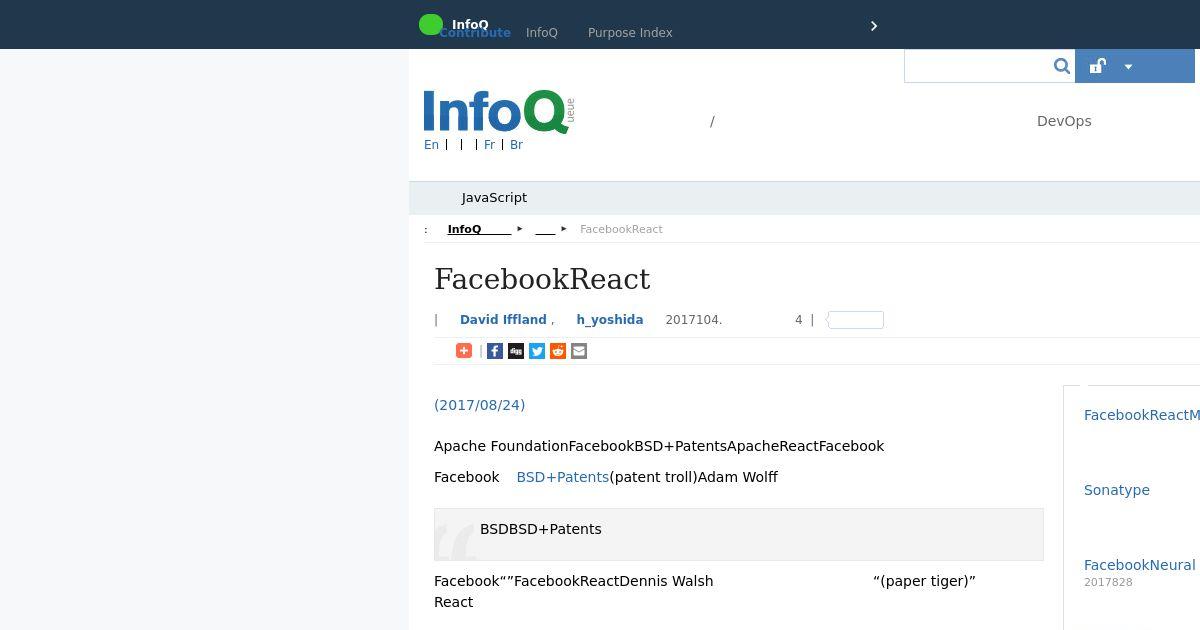Open the Sonatype sidebar link
Screen dimensions: 1200x630
point(1117,490)
